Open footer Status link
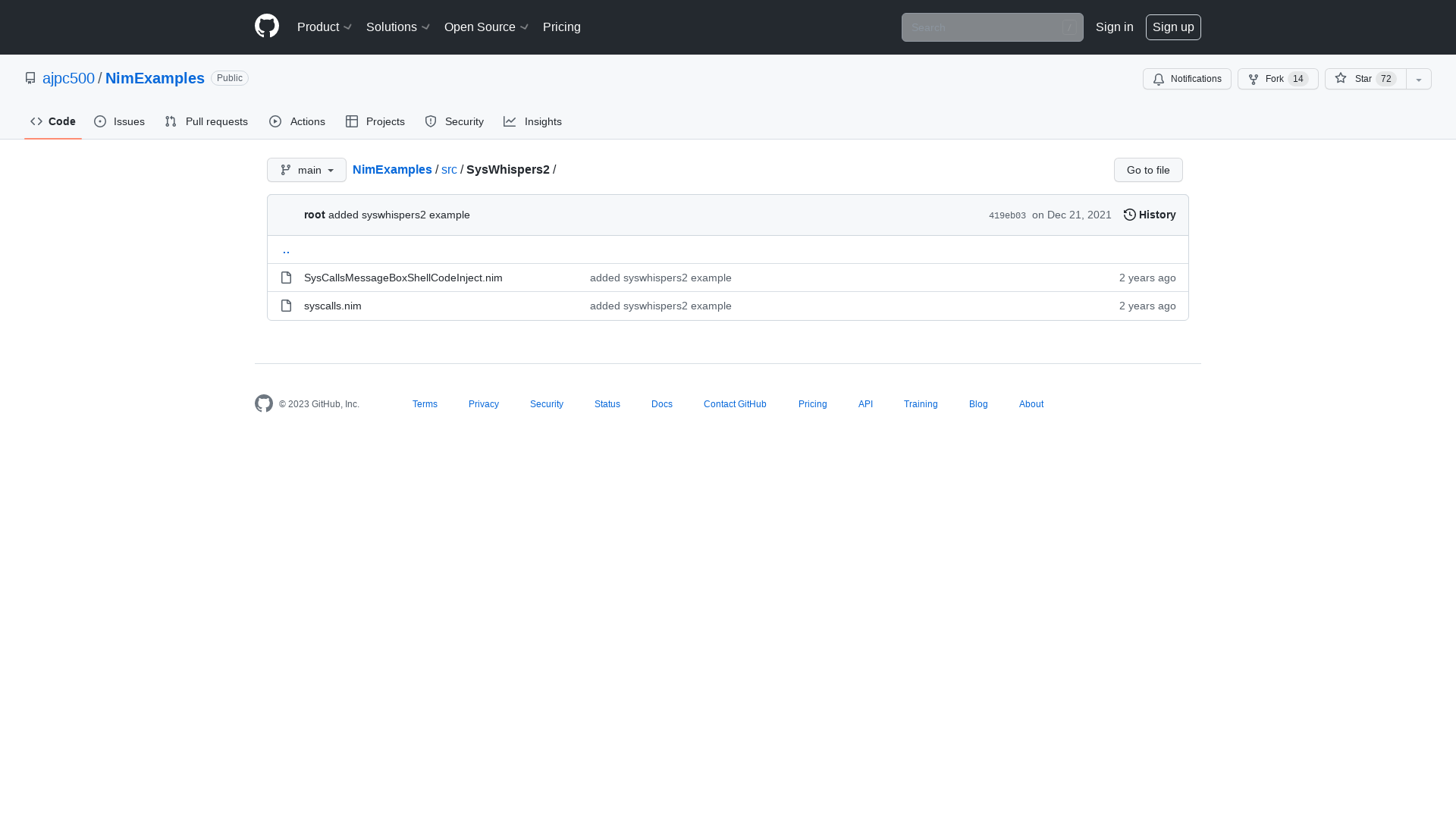The image size is (1456, 819). pyautogui.click(x=607, y=404)
